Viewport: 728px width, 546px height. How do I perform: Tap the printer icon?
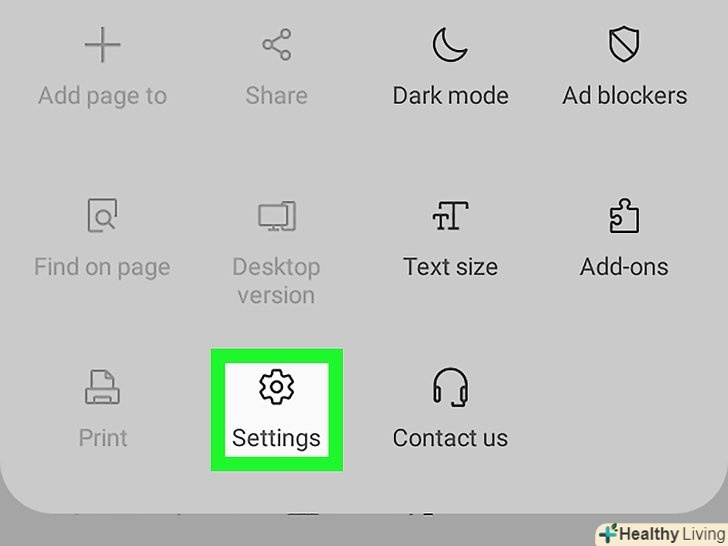tap(102, 387)
